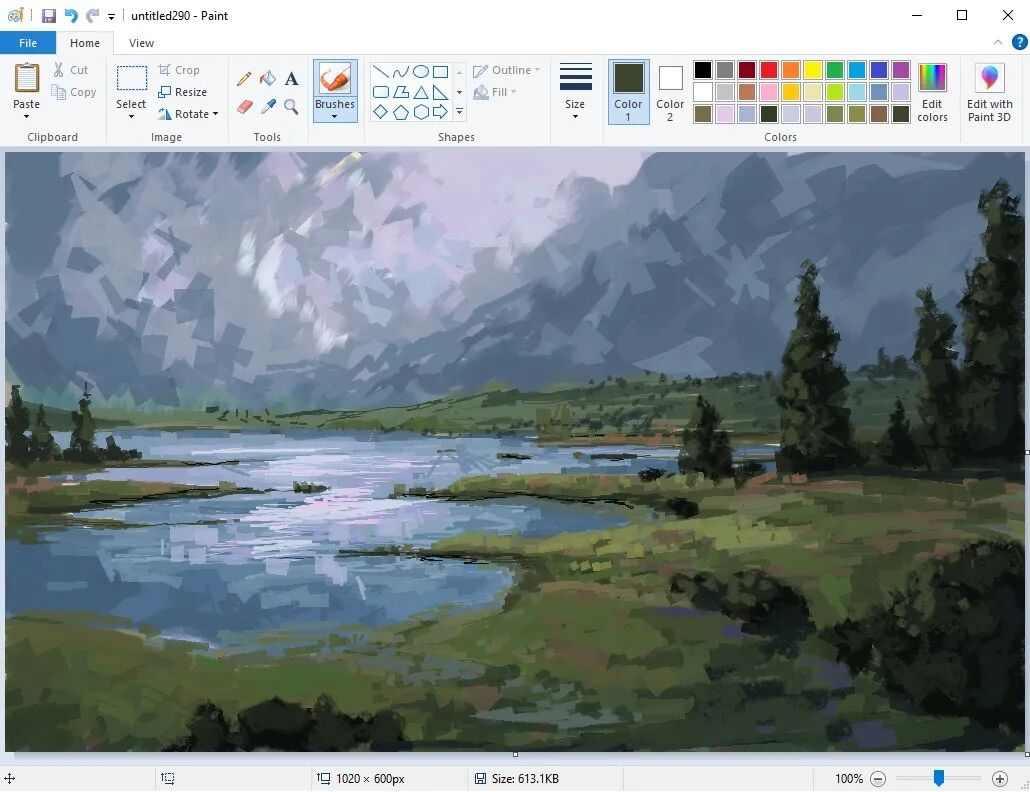Select the Pencil tool

244,79
